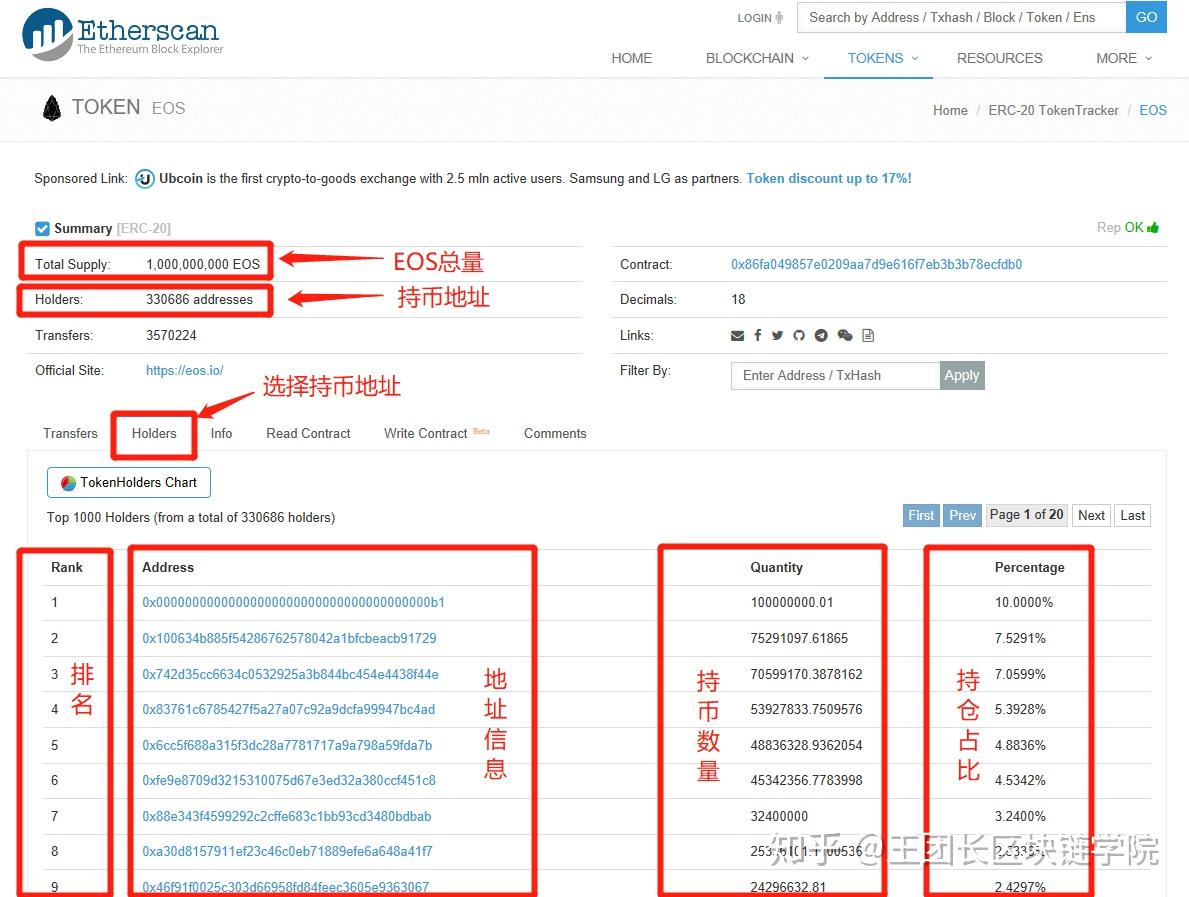Select the 3570224 transfers value

pyautogui.click(x=171, y=335)
